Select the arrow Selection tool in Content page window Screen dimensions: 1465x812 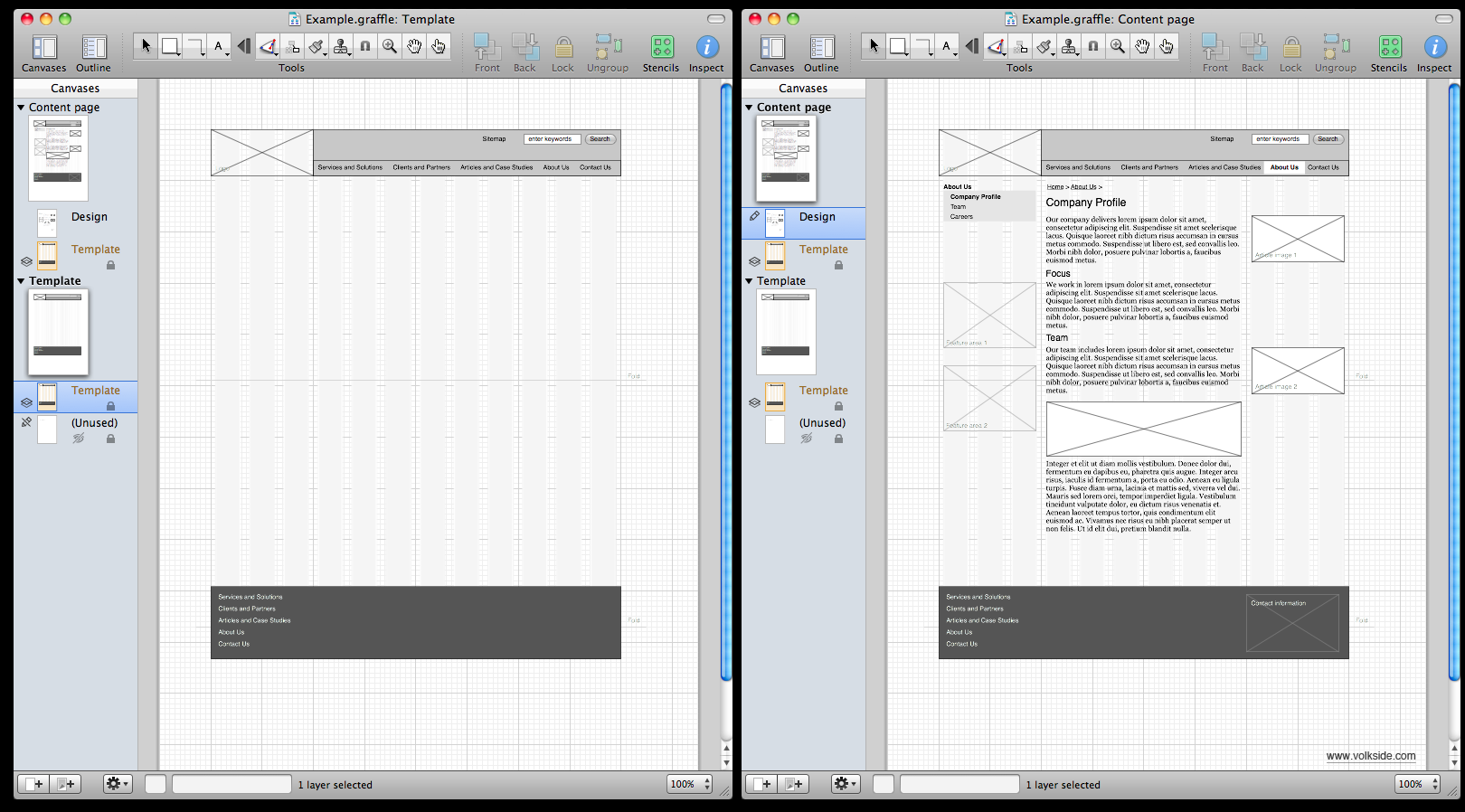[874, 46]
